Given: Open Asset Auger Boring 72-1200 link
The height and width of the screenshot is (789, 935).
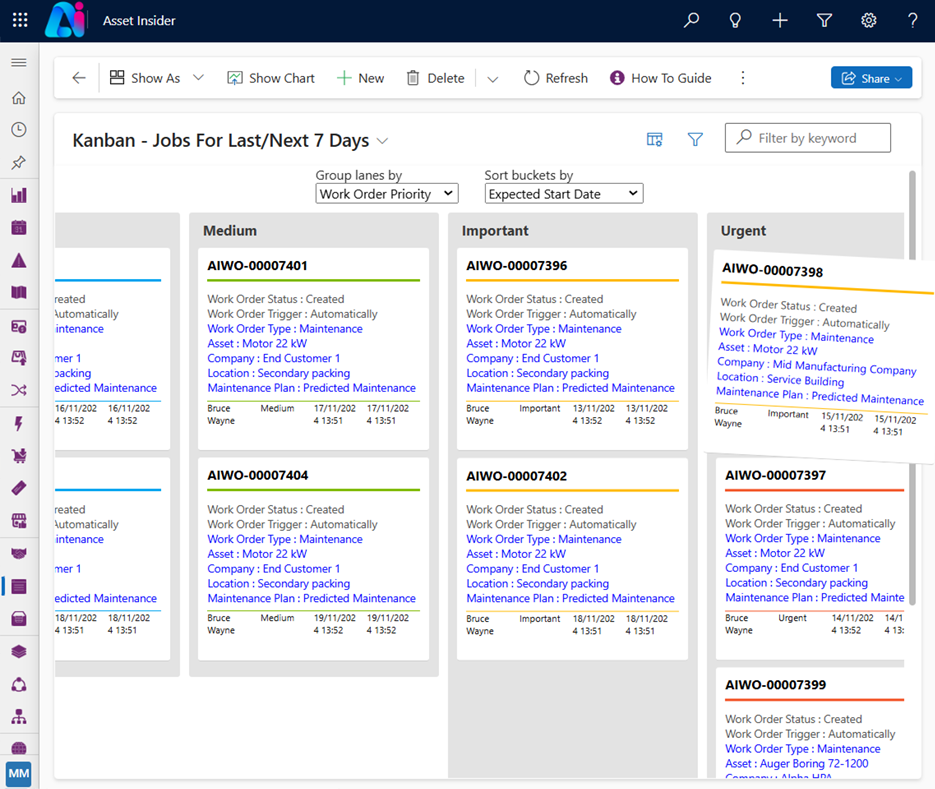Looking at the screenshot, I should 797,763.
